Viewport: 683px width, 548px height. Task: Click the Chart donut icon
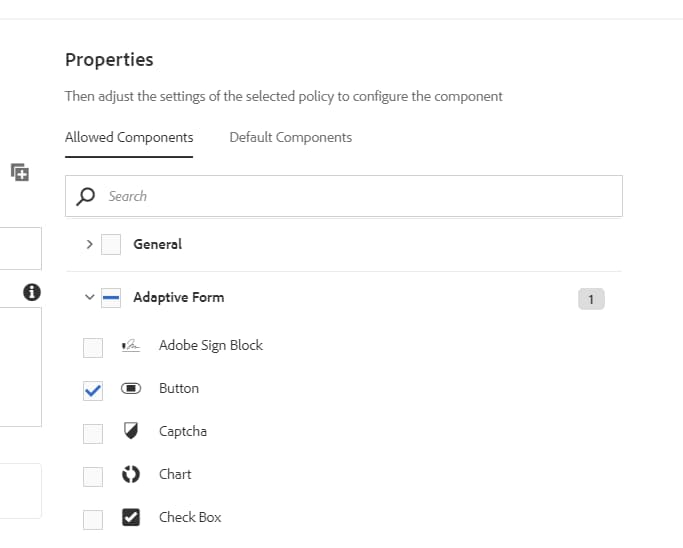click(x=131, y=475)
